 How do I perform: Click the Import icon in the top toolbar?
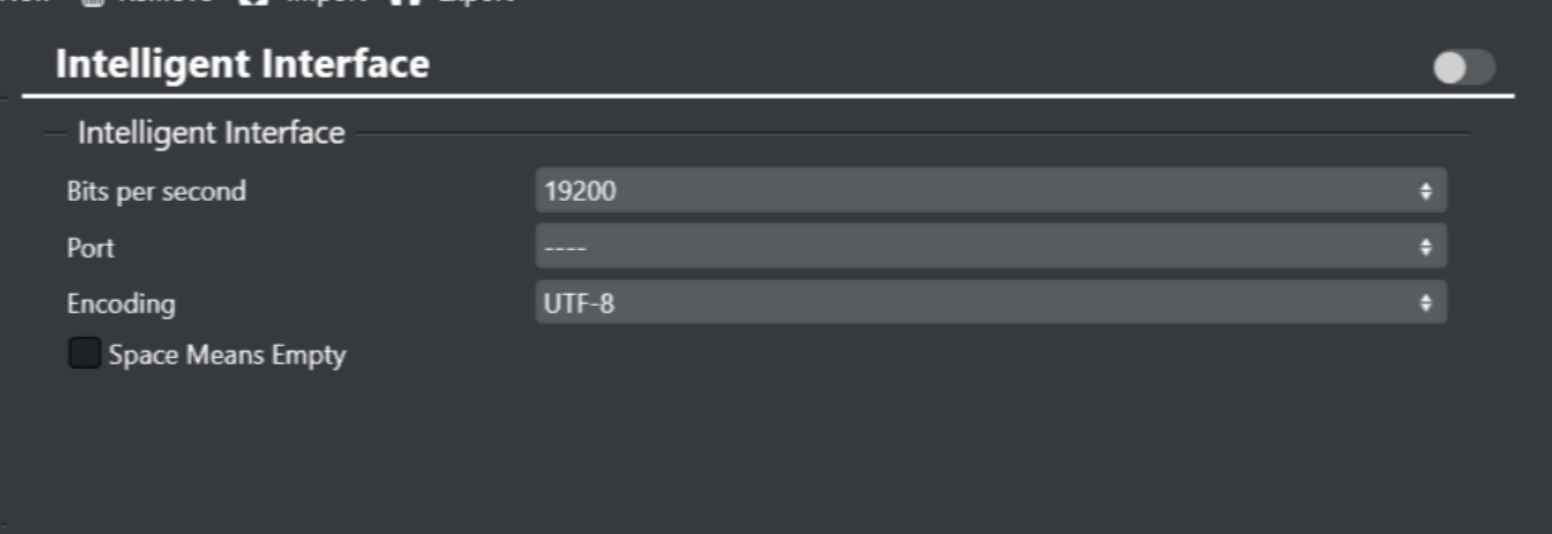[x=254, y=3]
